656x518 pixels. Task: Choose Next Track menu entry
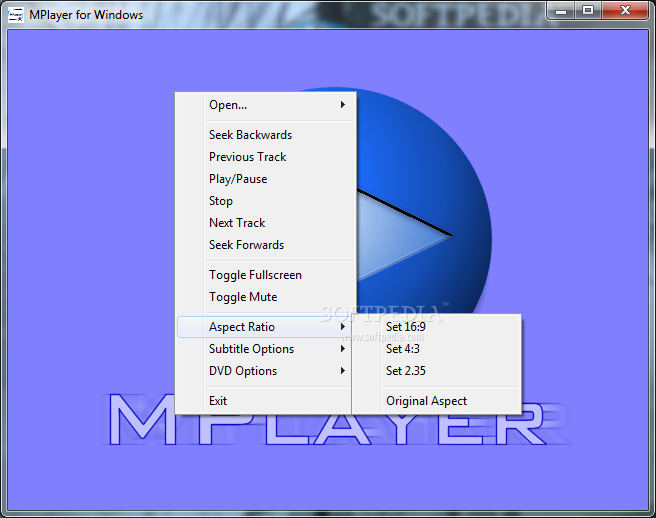click(266, 223)
